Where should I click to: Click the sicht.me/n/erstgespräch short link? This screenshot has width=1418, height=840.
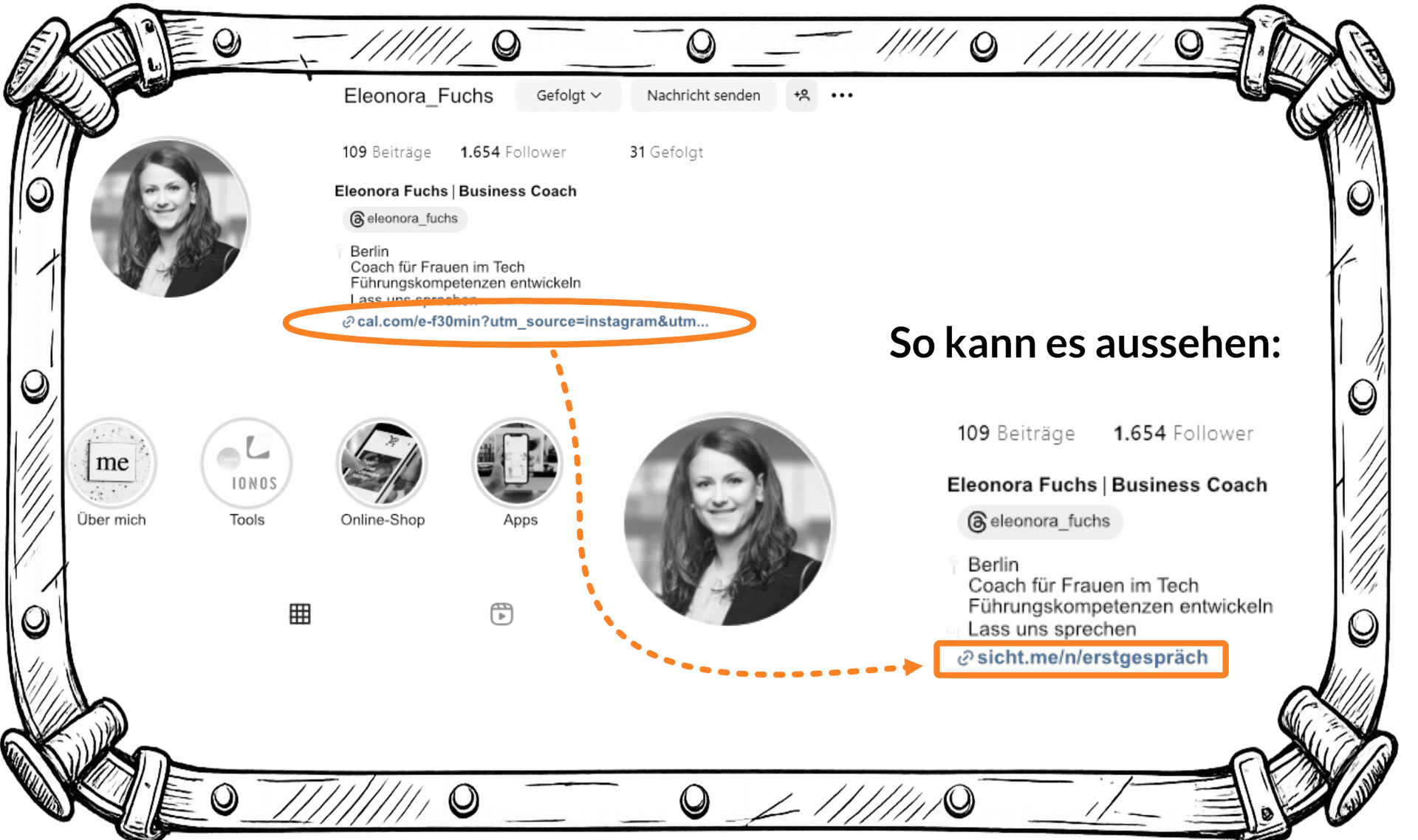[1083, 658]
